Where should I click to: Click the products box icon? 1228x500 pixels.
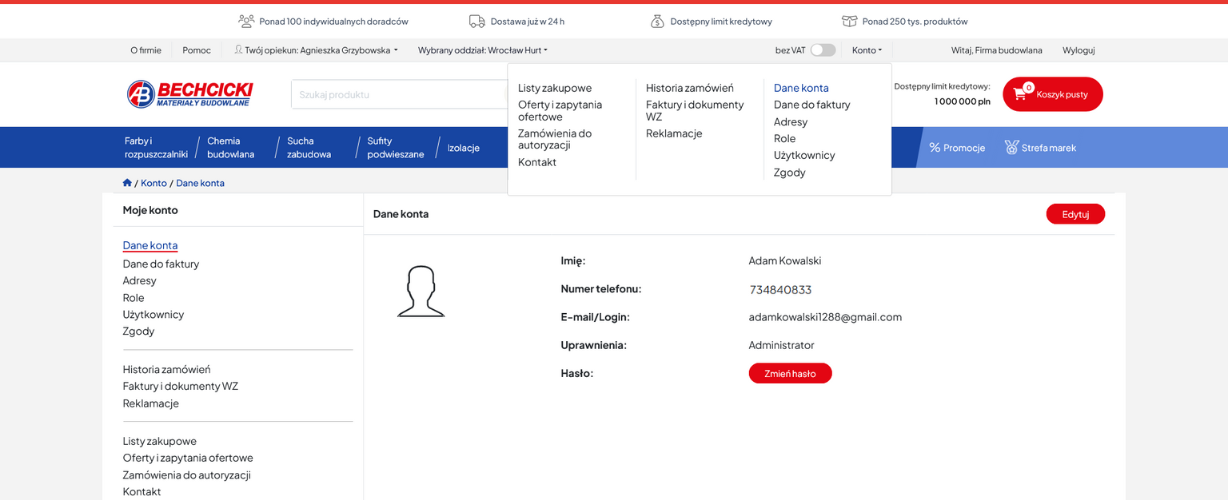coord(850,21)
